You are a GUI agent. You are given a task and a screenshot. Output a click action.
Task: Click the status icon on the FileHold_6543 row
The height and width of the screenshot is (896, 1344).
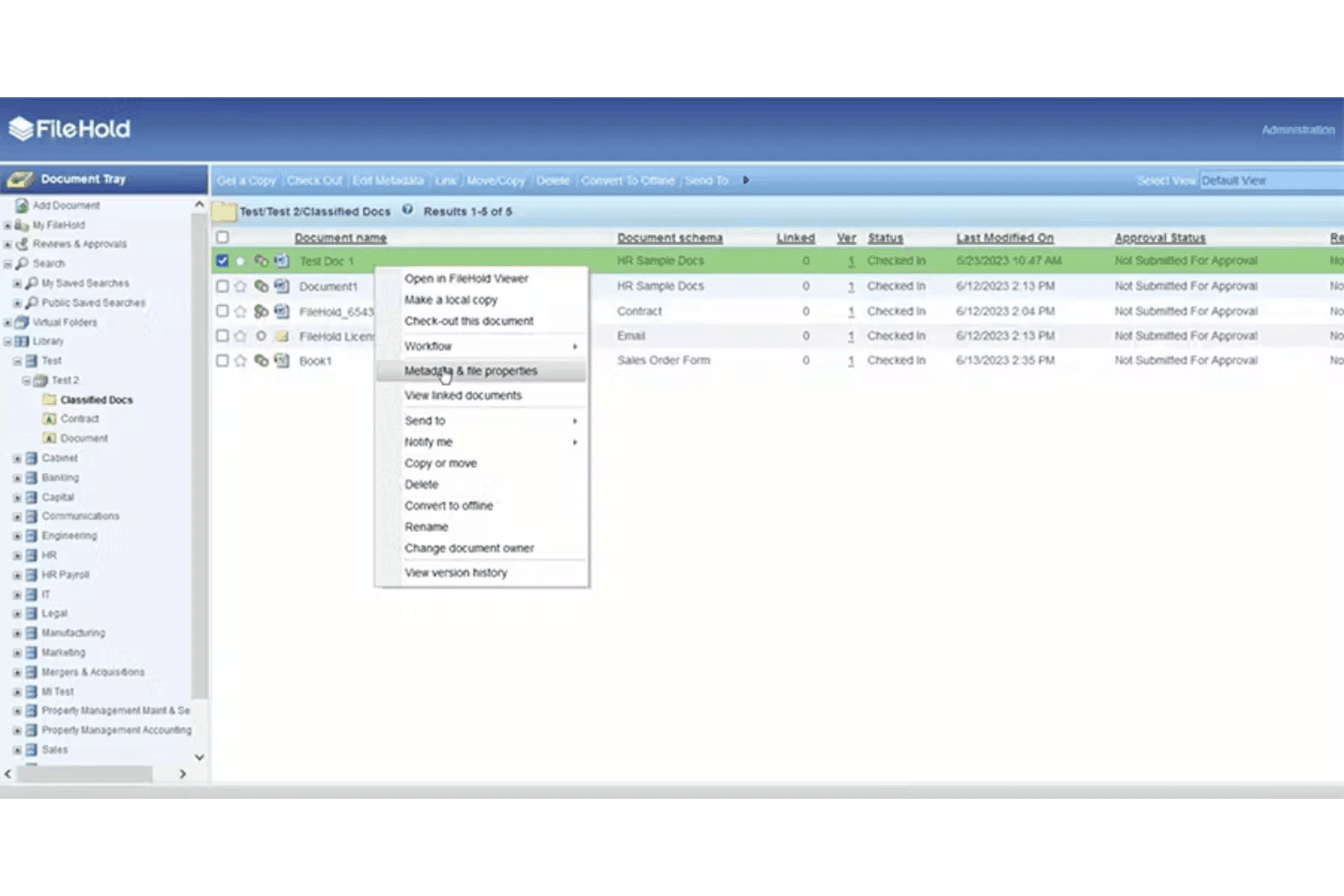tap(261, 311)
